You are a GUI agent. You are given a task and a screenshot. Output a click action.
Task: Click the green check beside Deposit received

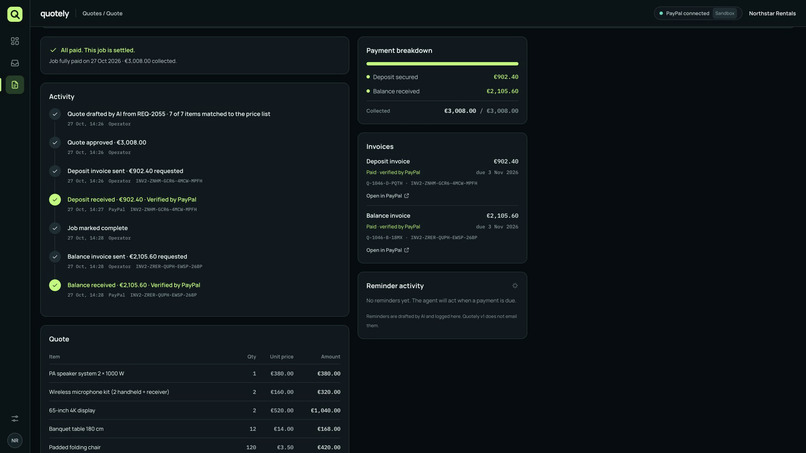(55, 200)
